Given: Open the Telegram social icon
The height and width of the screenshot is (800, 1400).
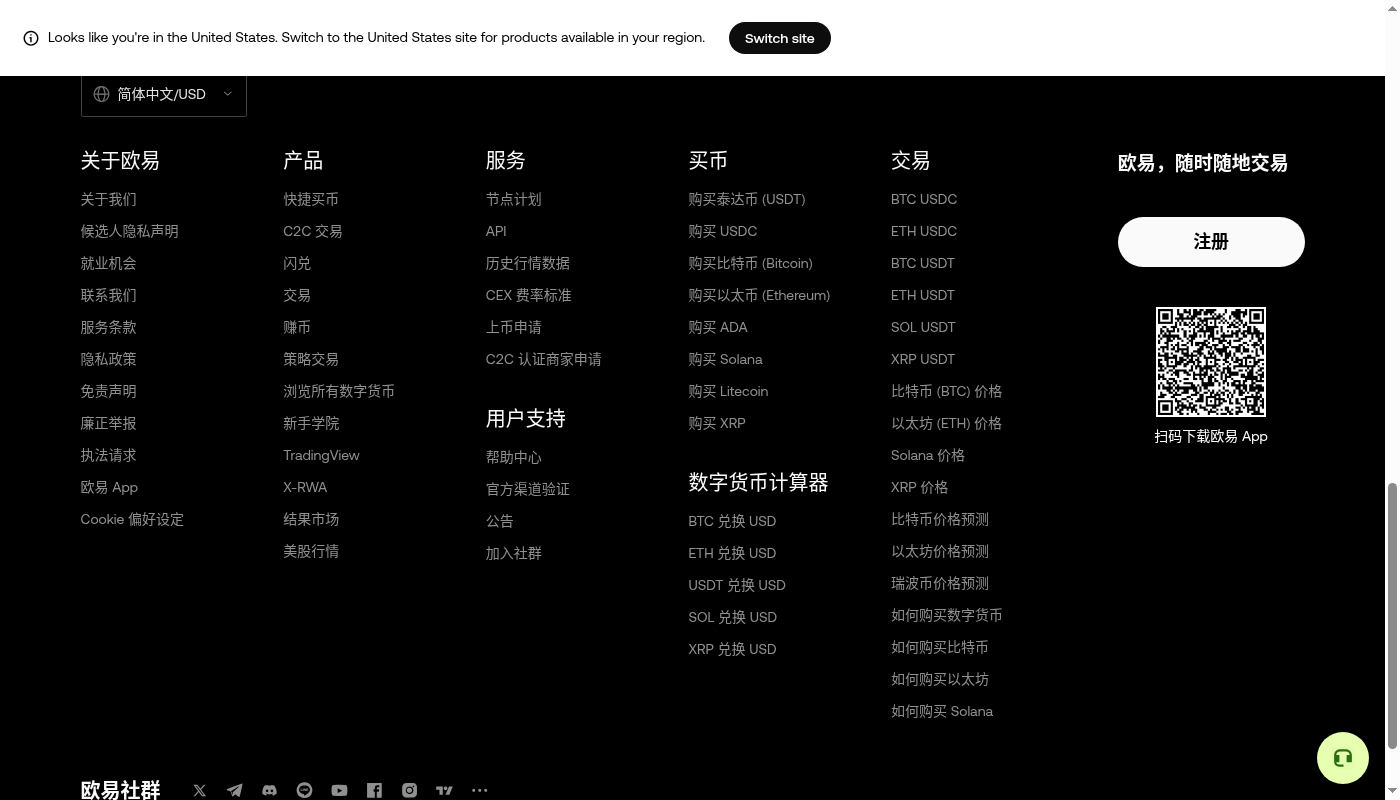Looking at the screenshot, I should point(235,790).
